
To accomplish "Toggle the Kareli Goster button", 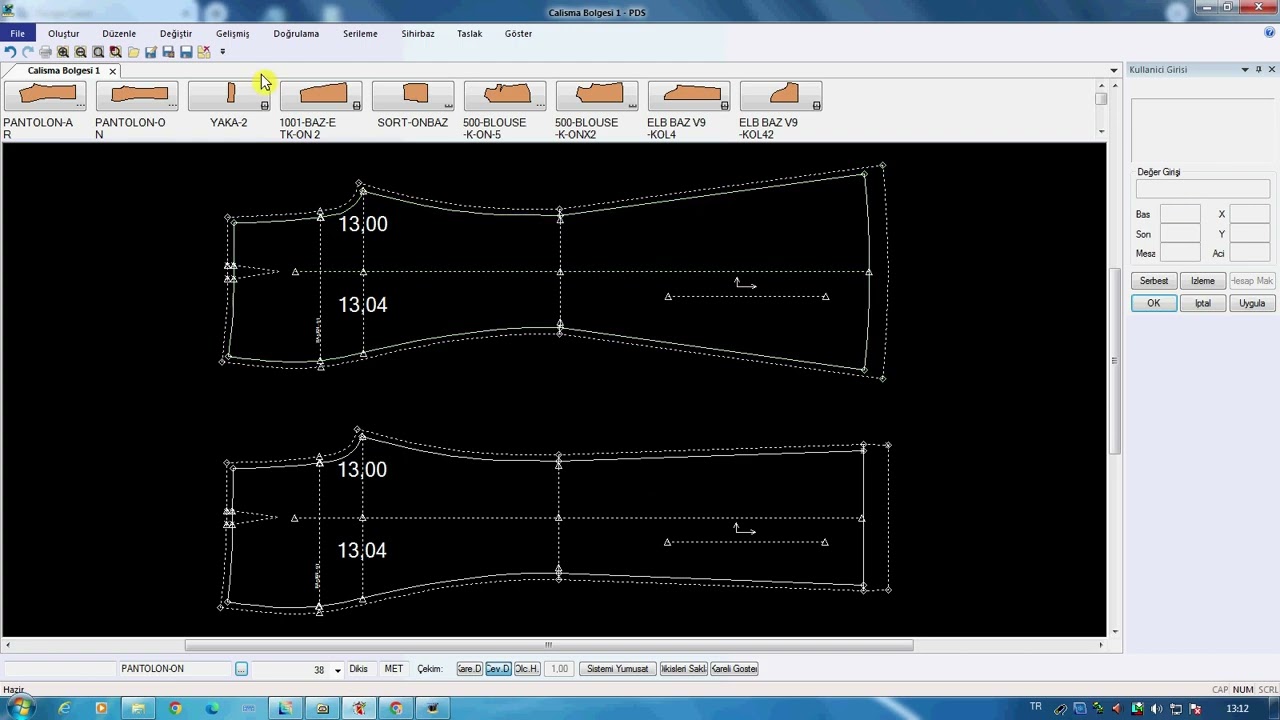I will click(x=734, y=669).
